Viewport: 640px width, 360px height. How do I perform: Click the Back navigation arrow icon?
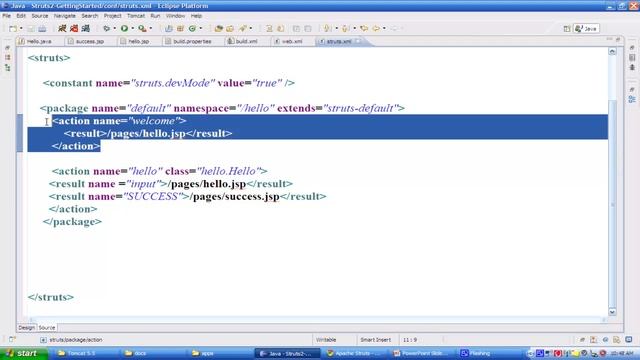[376, 29]
